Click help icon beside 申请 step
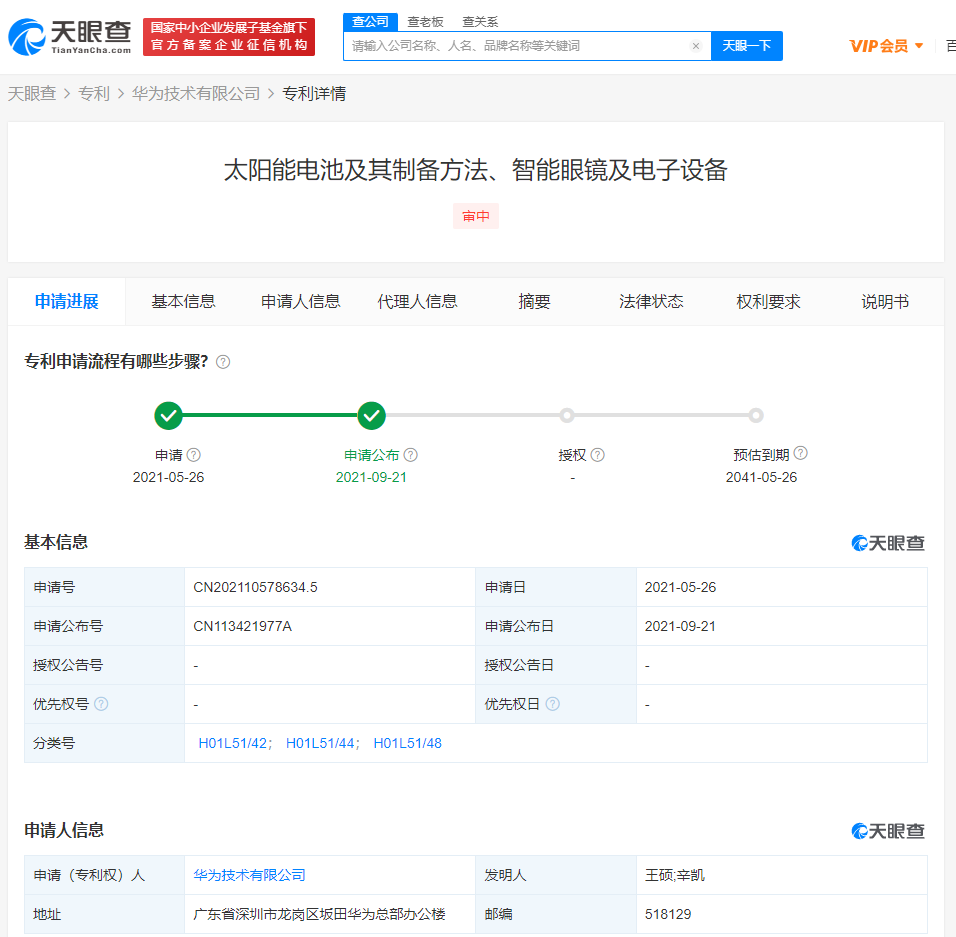This screenshot has width=956, height=937. (194, 455)
